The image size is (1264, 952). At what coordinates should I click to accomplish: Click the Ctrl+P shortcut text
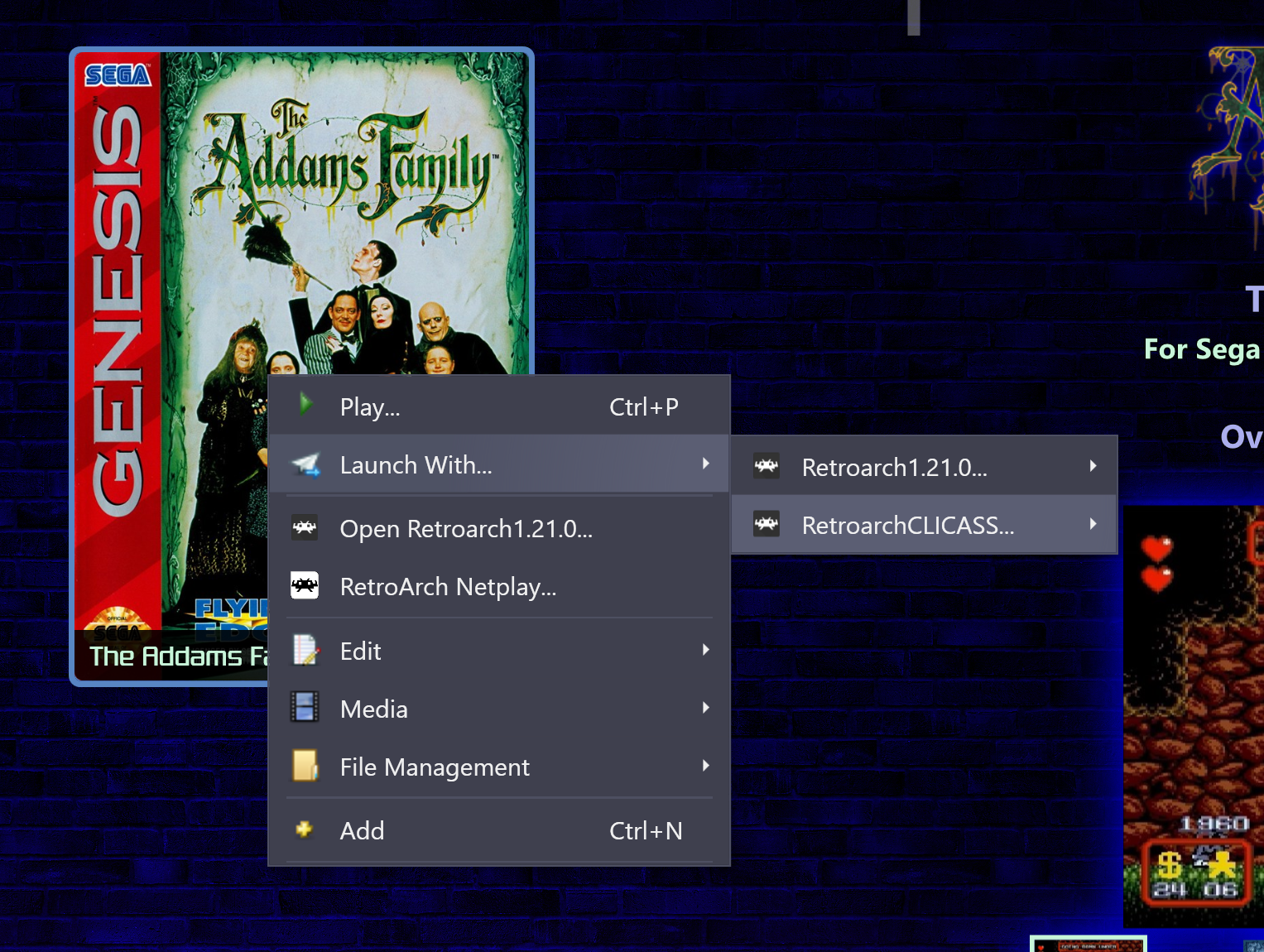pyautogui.click(x=644, y=406)
